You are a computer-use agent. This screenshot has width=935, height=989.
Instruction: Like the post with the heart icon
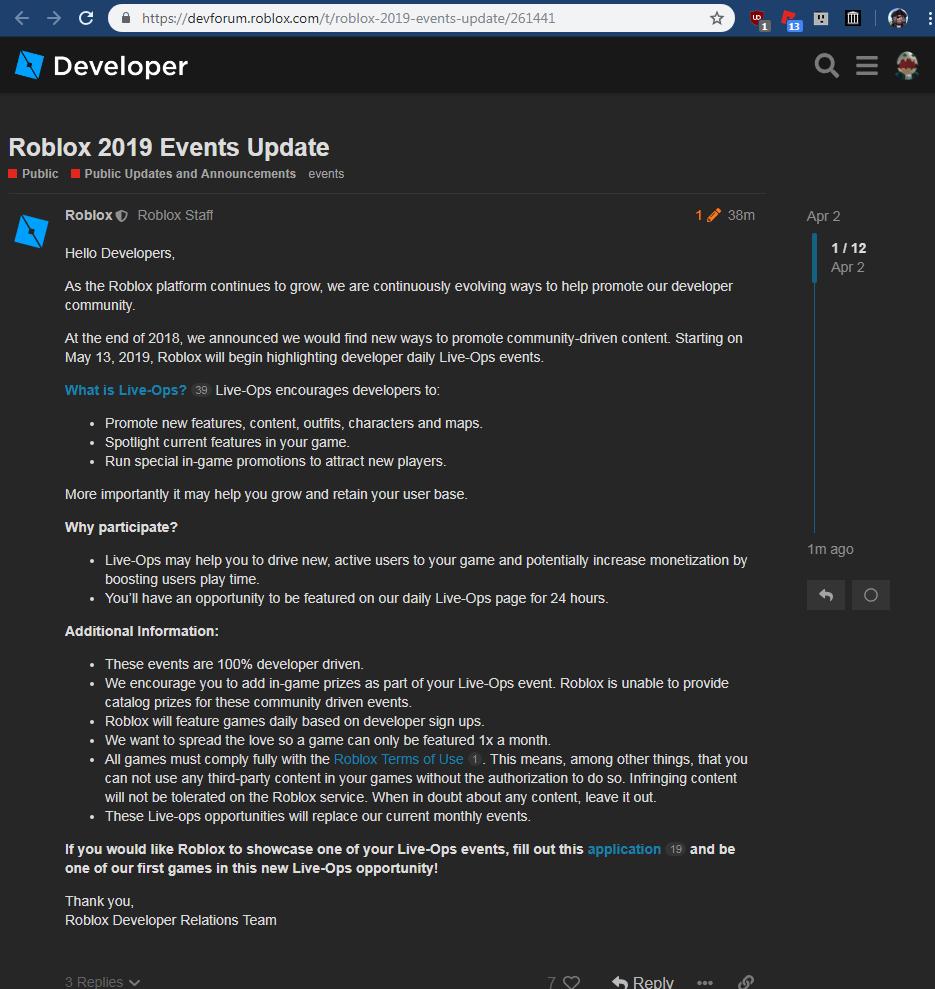[x=572, y=982]
